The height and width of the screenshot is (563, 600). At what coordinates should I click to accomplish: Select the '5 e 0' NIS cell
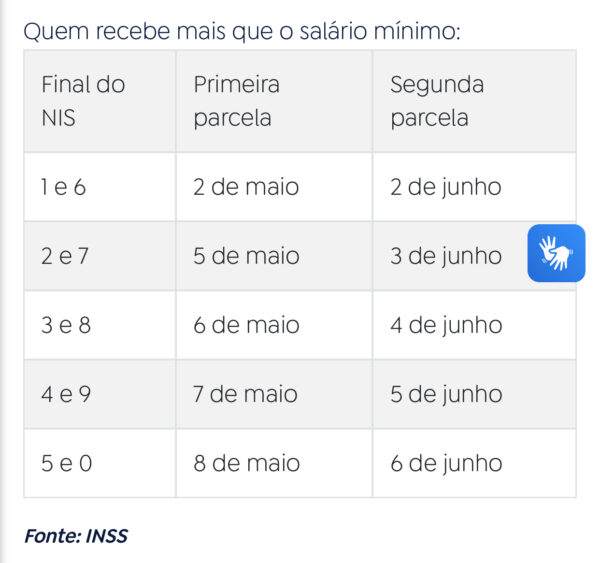(66, 463)
